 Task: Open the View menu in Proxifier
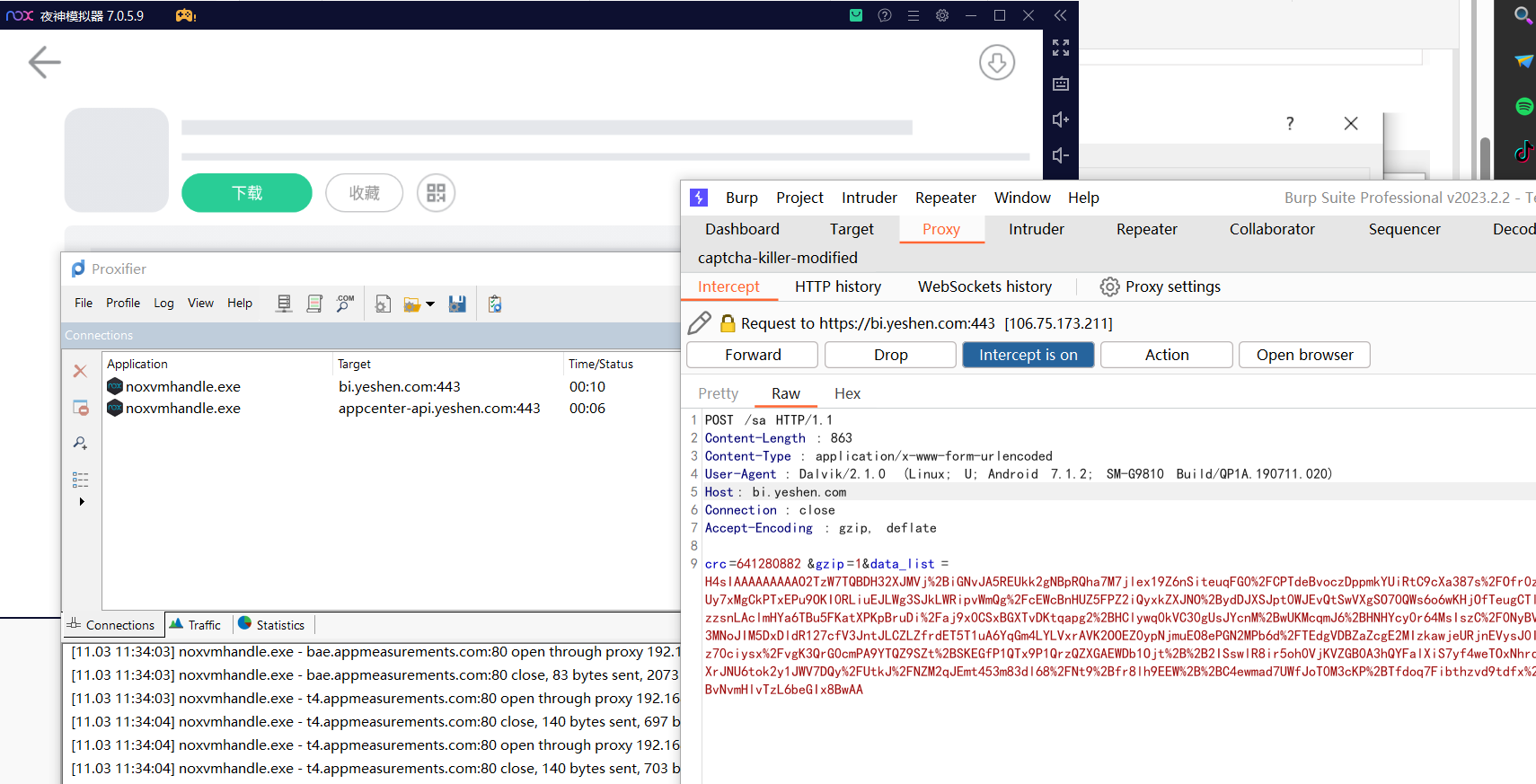[200, 303]
